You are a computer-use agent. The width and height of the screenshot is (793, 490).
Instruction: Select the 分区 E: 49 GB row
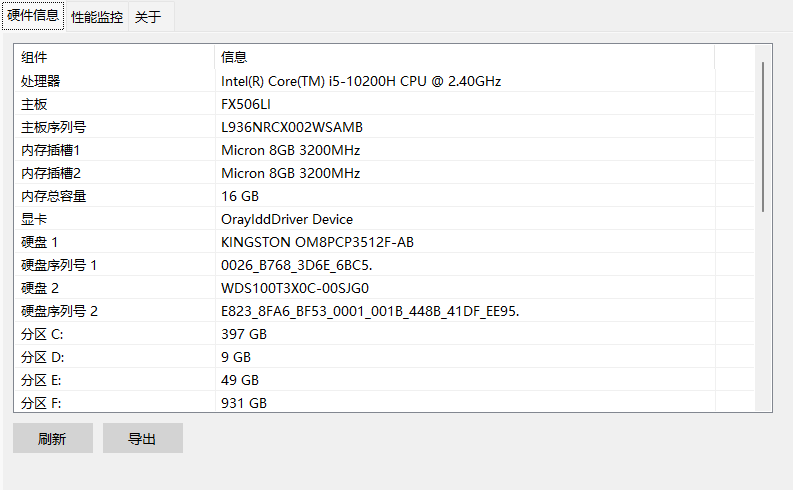pyautogui.click(x=384, y=380)
